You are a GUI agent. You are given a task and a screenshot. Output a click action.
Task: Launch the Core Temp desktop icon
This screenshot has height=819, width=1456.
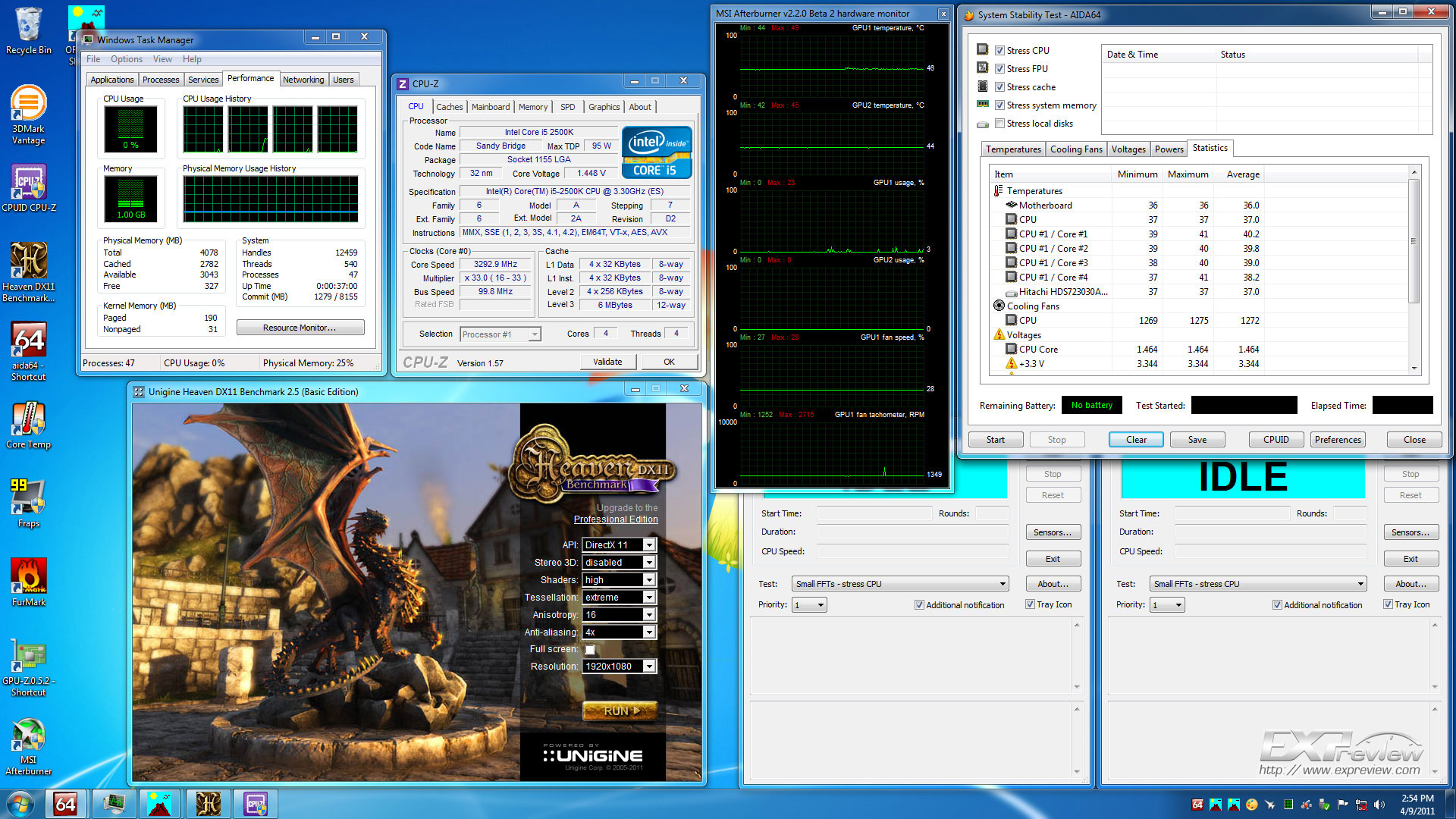tap(29, 425)
